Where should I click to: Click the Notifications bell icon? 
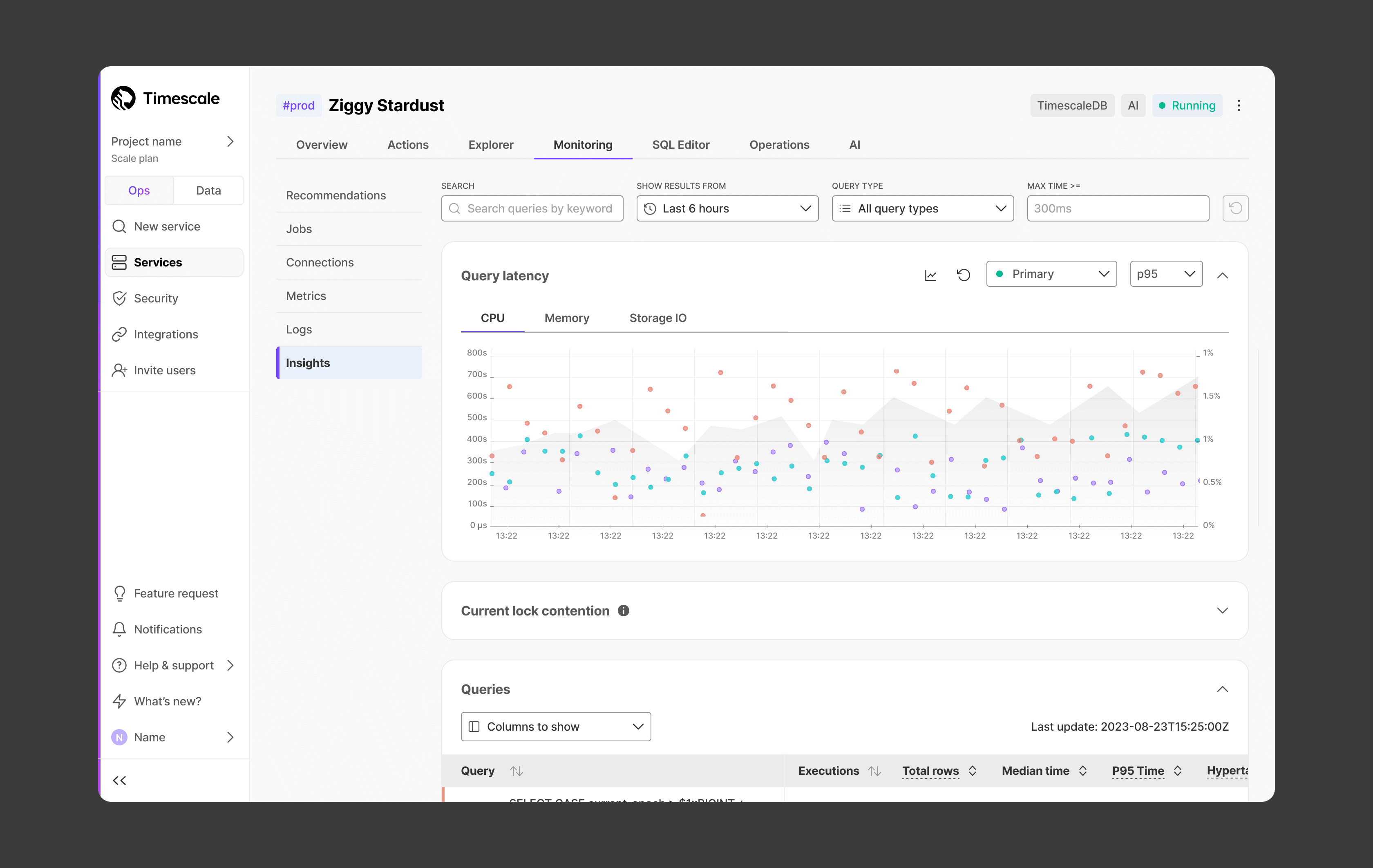[119, 630]
